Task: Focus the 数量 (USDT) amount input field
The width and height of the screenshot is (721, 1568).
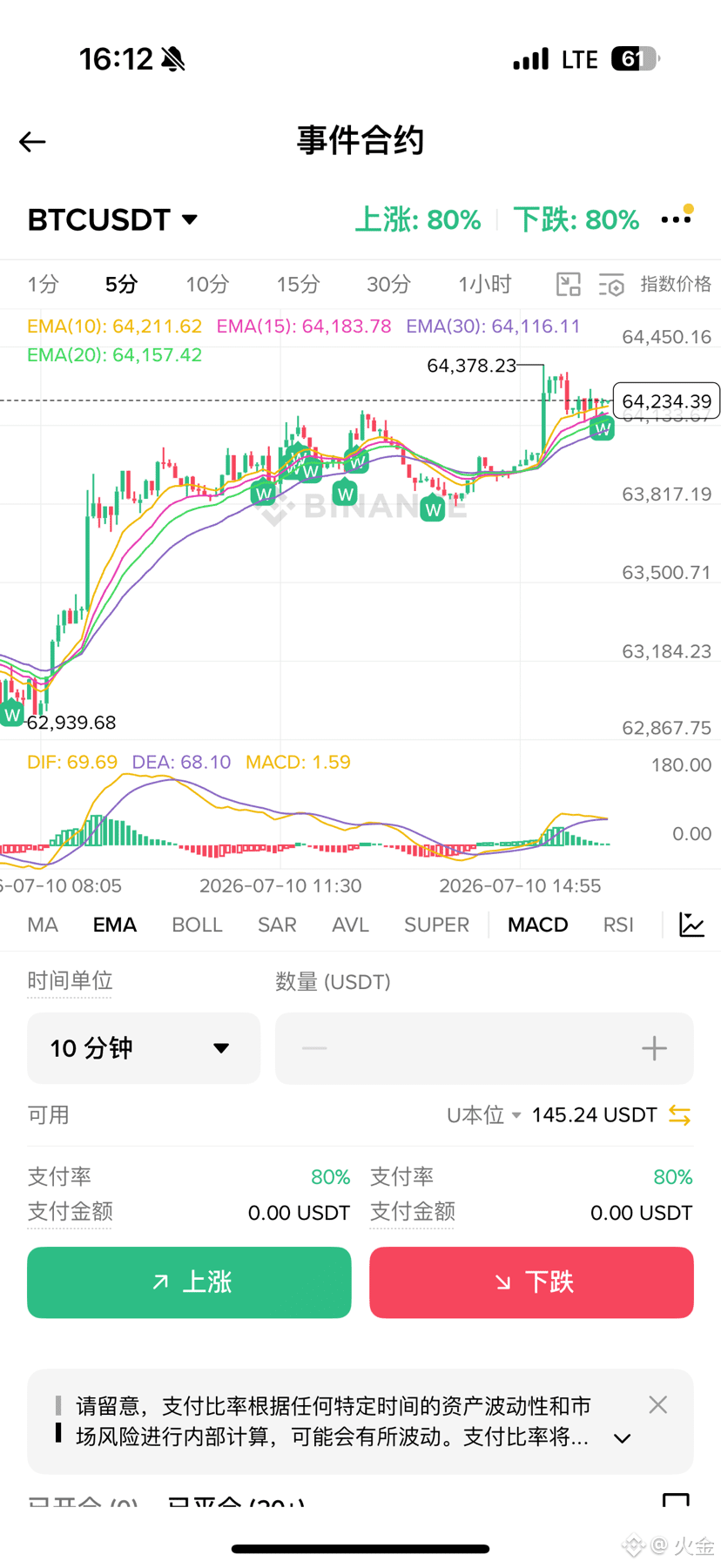Action: click(484, 1048)
